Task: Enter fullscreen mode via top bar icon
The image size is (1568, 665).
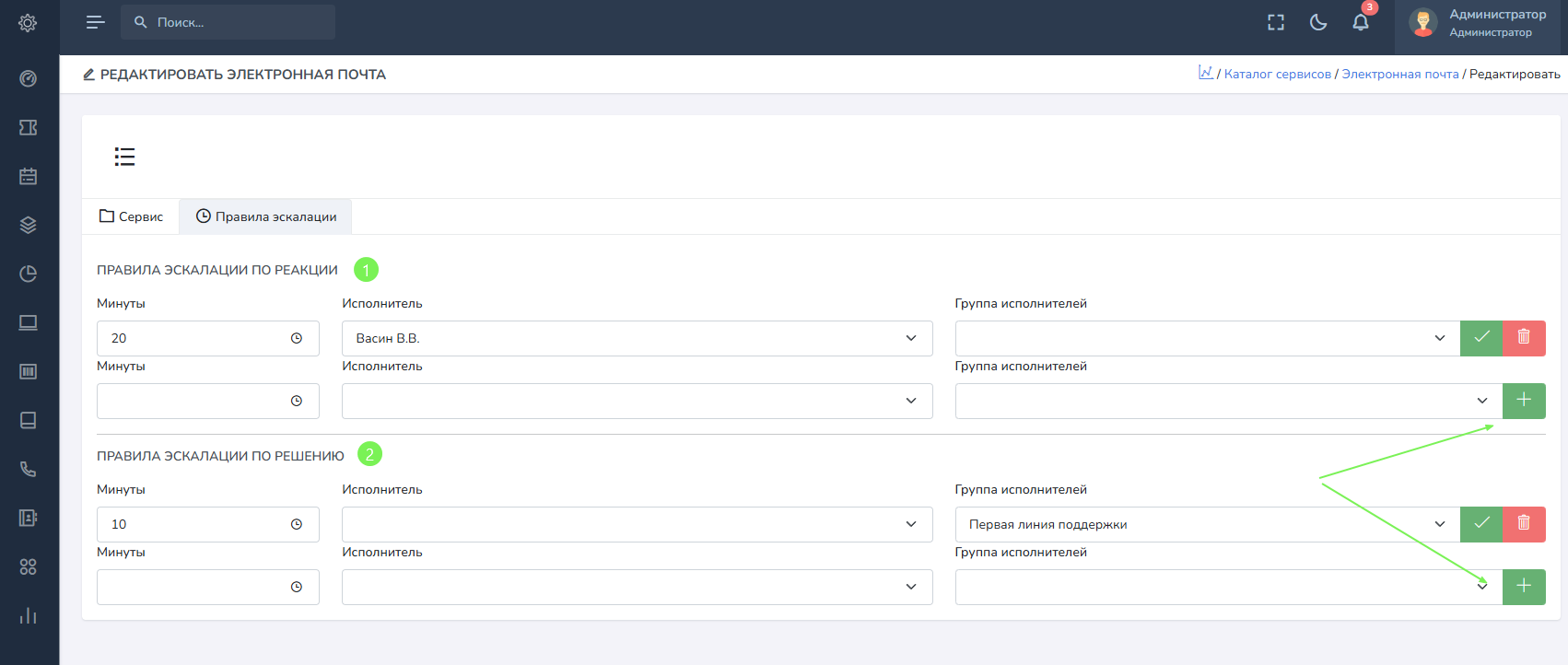Action: (1276, 23)
